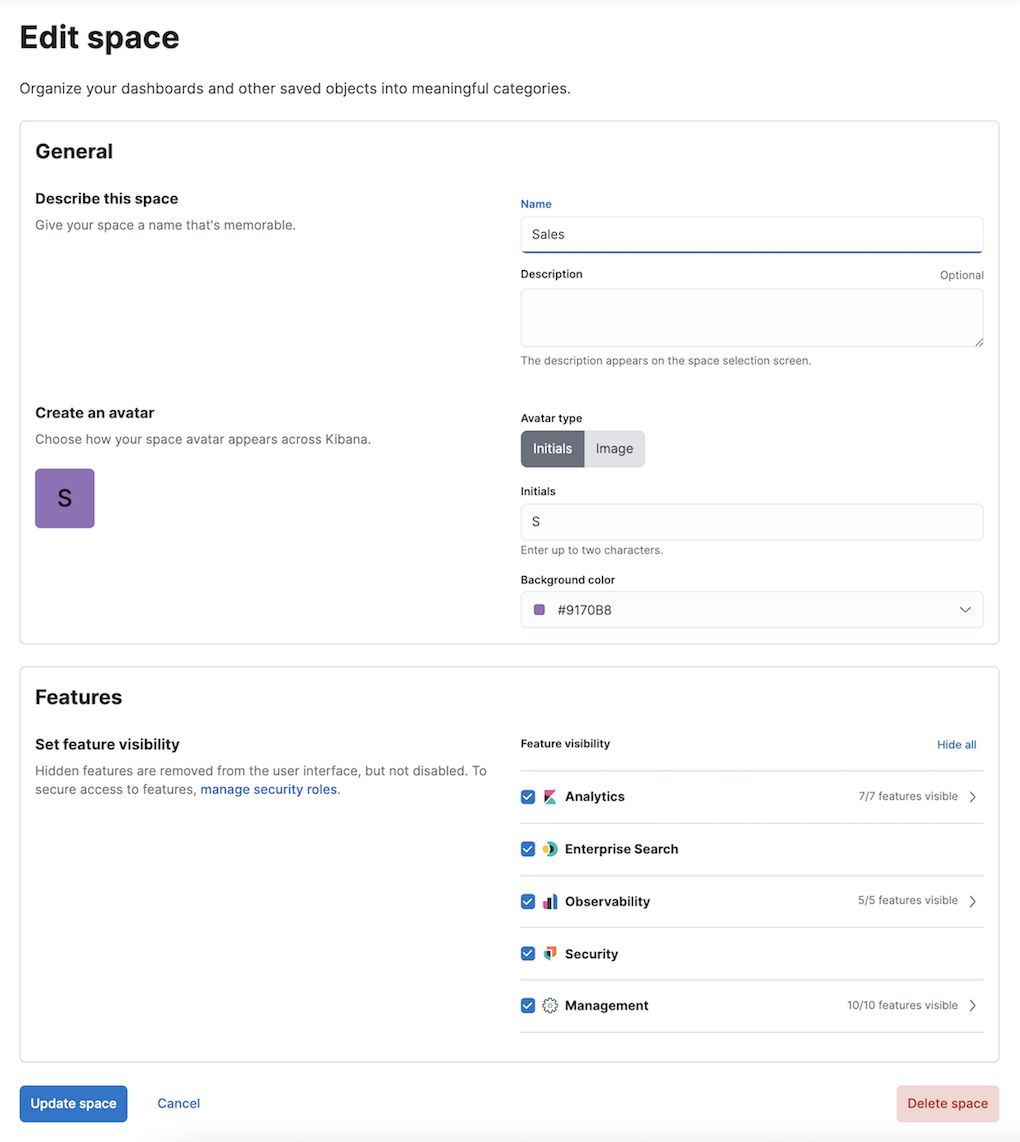
Task: Expand the Management features chevron
Action: coord(973,1006)
